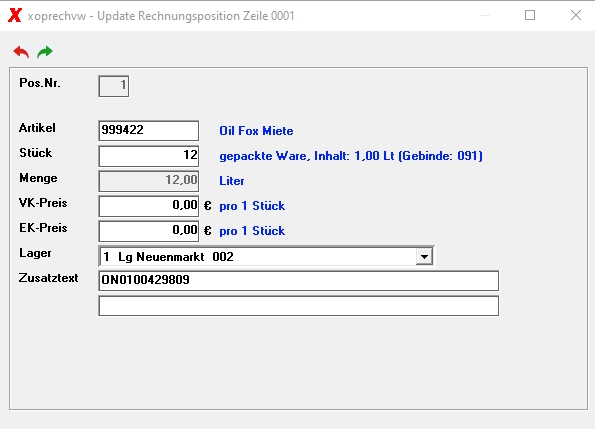Viewport: 595px width, 429px height.
Task: Click the VK-Preis price field
Action: [148, 206]
